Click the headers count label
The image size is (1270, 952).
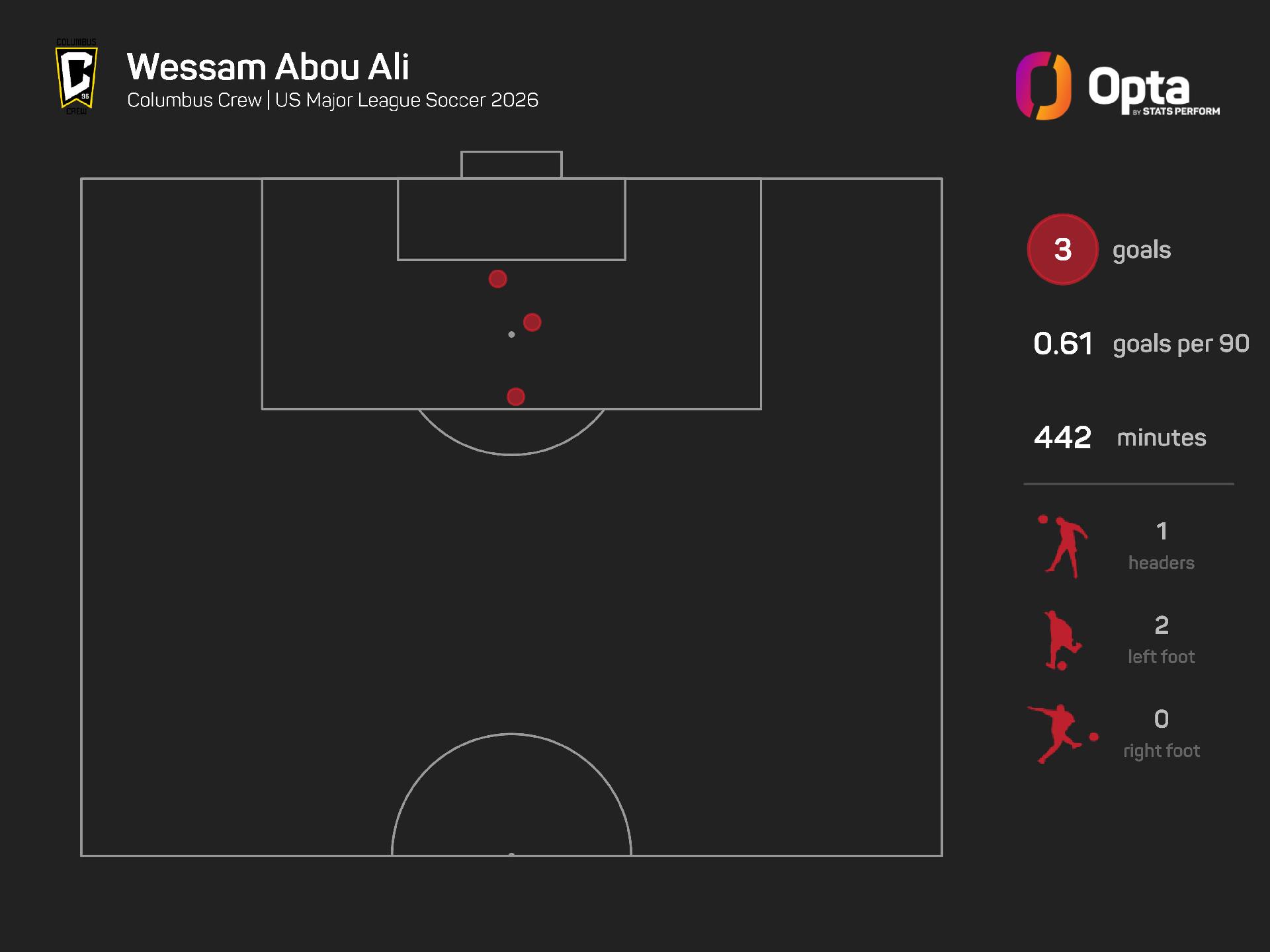pos(1161,563)
